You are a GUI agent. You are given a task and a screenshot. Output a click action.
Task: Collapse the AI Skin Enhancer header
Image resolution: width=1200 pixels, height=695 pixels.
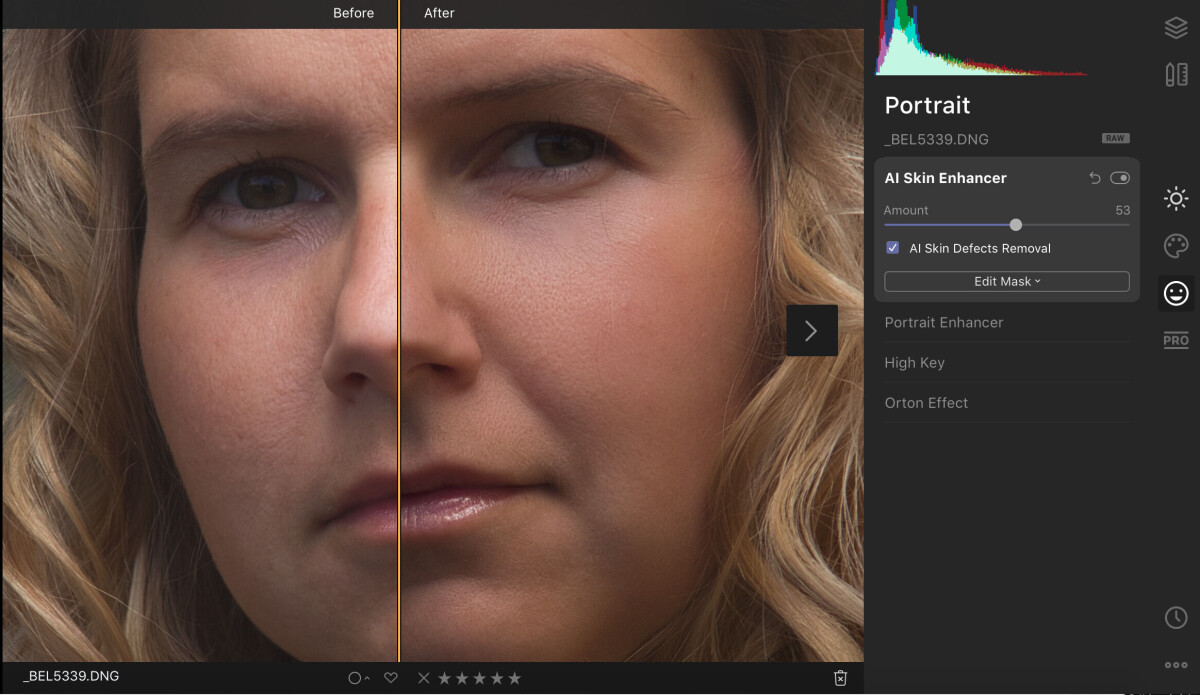(x=946, y=178)
